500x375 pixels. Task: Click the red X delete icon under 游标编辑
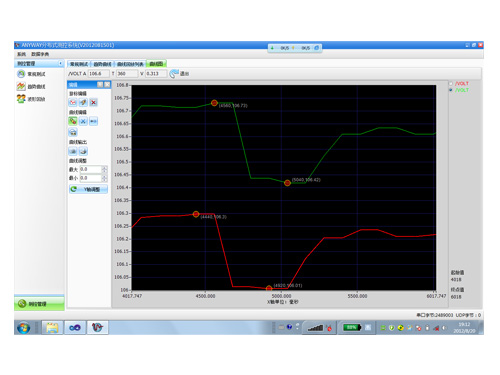[x=94, y=102]
